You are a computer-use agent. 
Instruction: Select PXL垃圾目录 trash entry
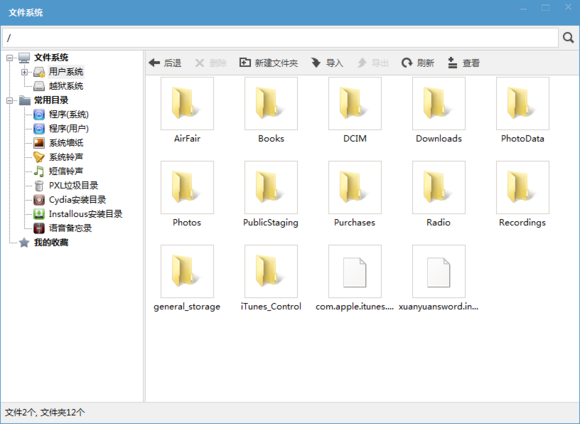[73, 185]
